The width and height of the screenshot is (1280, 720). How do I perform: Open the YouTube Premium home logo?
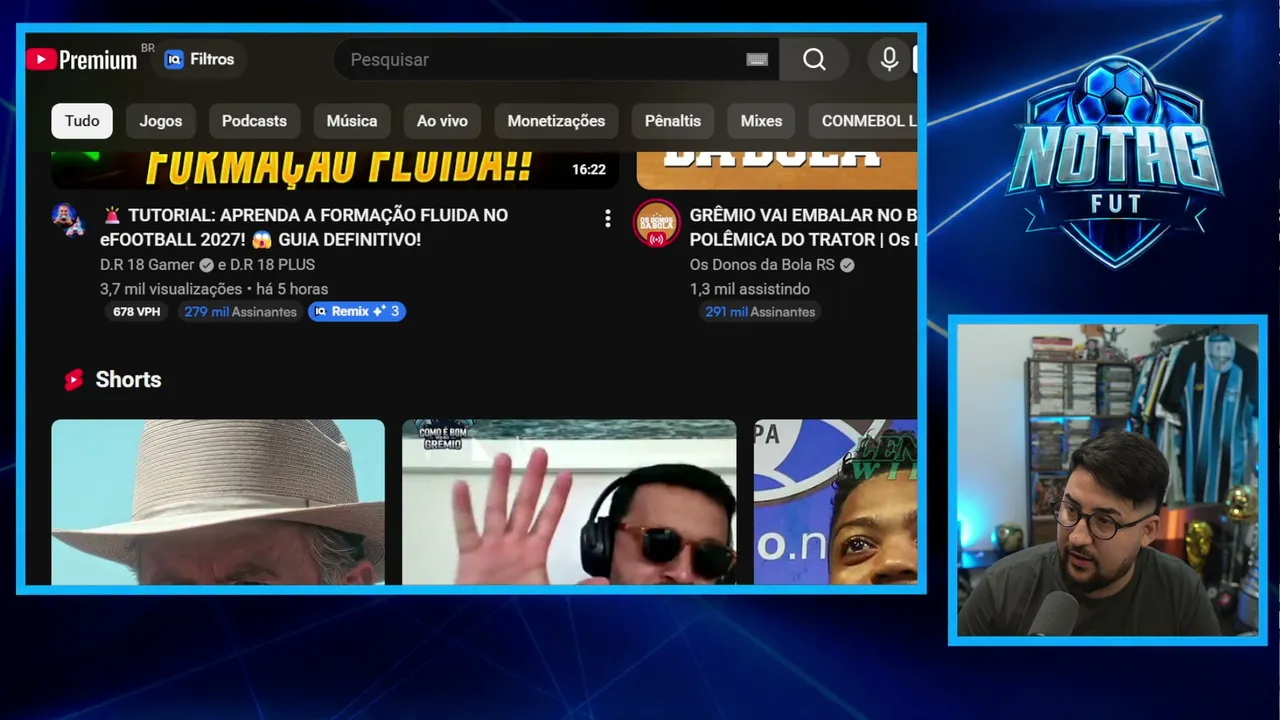[82, 60]
